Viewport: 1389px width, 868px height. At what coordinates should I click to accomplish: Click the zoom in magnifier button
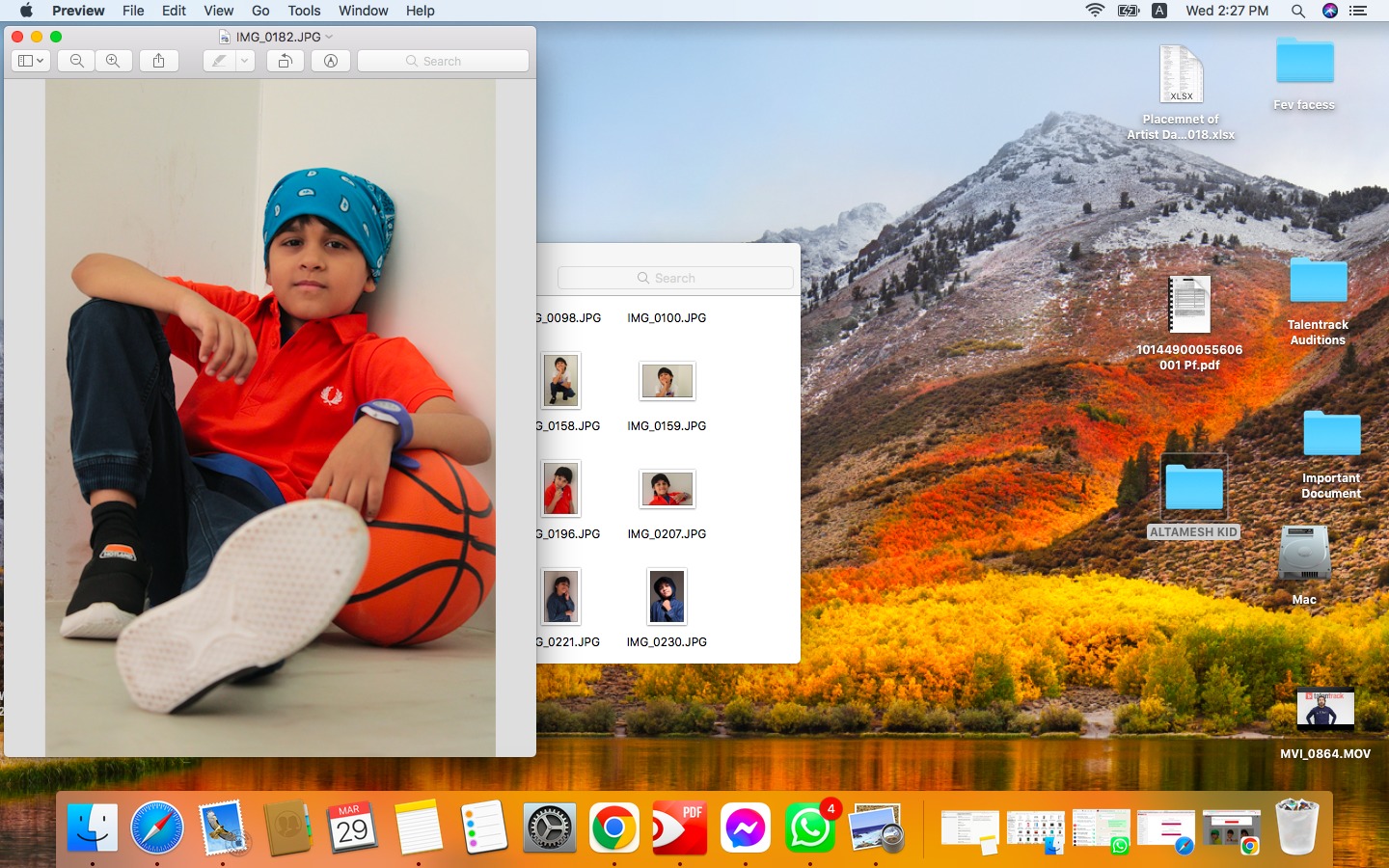(x=113, y=61)
